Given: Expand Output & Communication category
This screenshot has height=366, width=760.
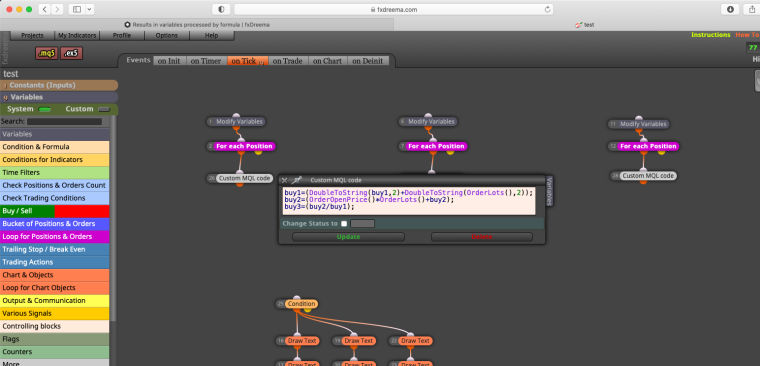Looking at the screenshot, I should pyautogui.click(x=55, y=301).
